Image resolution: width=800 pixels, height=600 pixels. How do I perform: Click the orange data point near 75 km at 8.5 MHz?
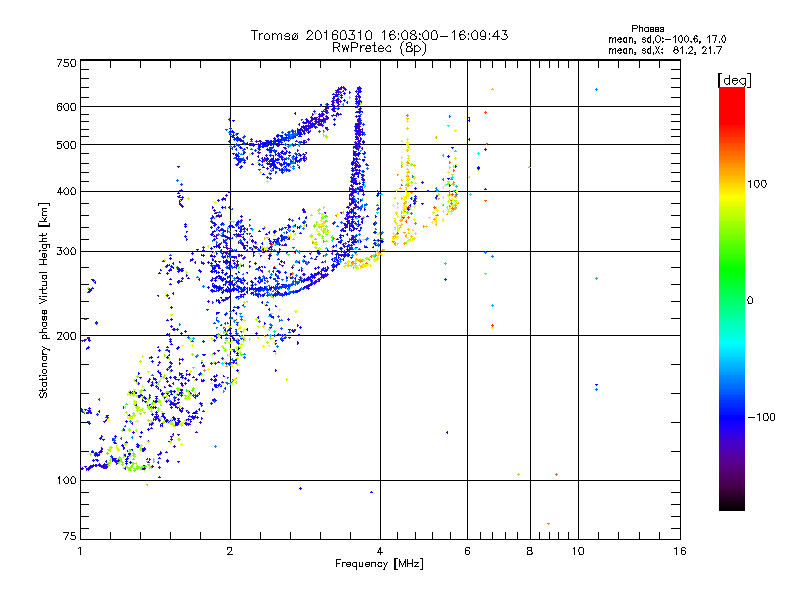(x=548, y=523)
